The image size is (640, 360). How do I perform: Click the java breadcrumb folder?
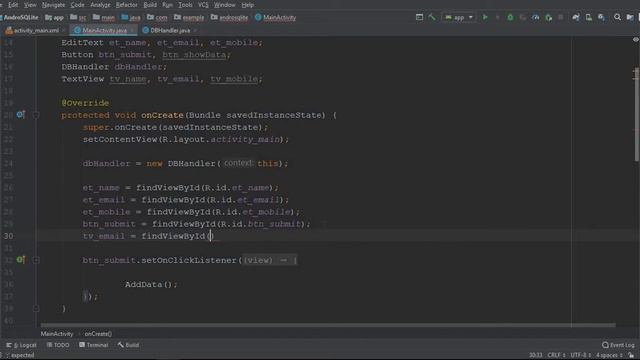tap(131, 18)
